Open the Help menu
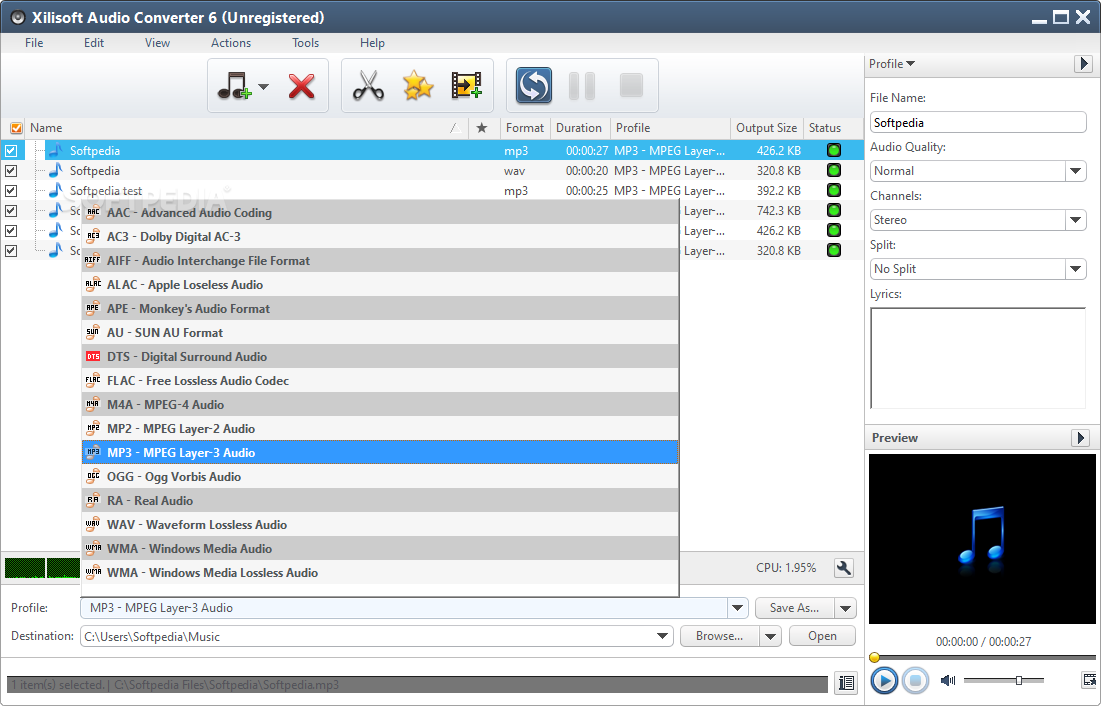 (x=372, y=43)
